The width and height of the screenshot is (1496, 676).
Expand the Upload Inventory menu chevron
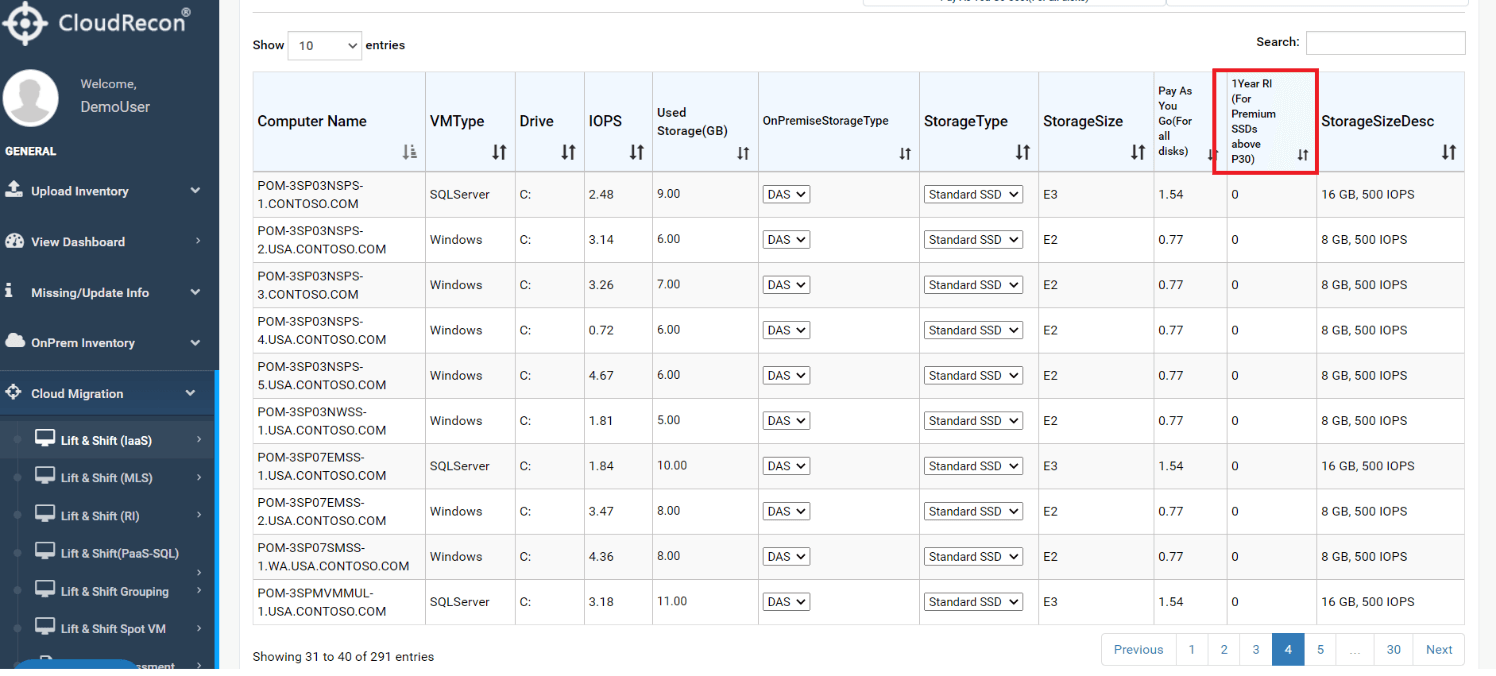195,190
